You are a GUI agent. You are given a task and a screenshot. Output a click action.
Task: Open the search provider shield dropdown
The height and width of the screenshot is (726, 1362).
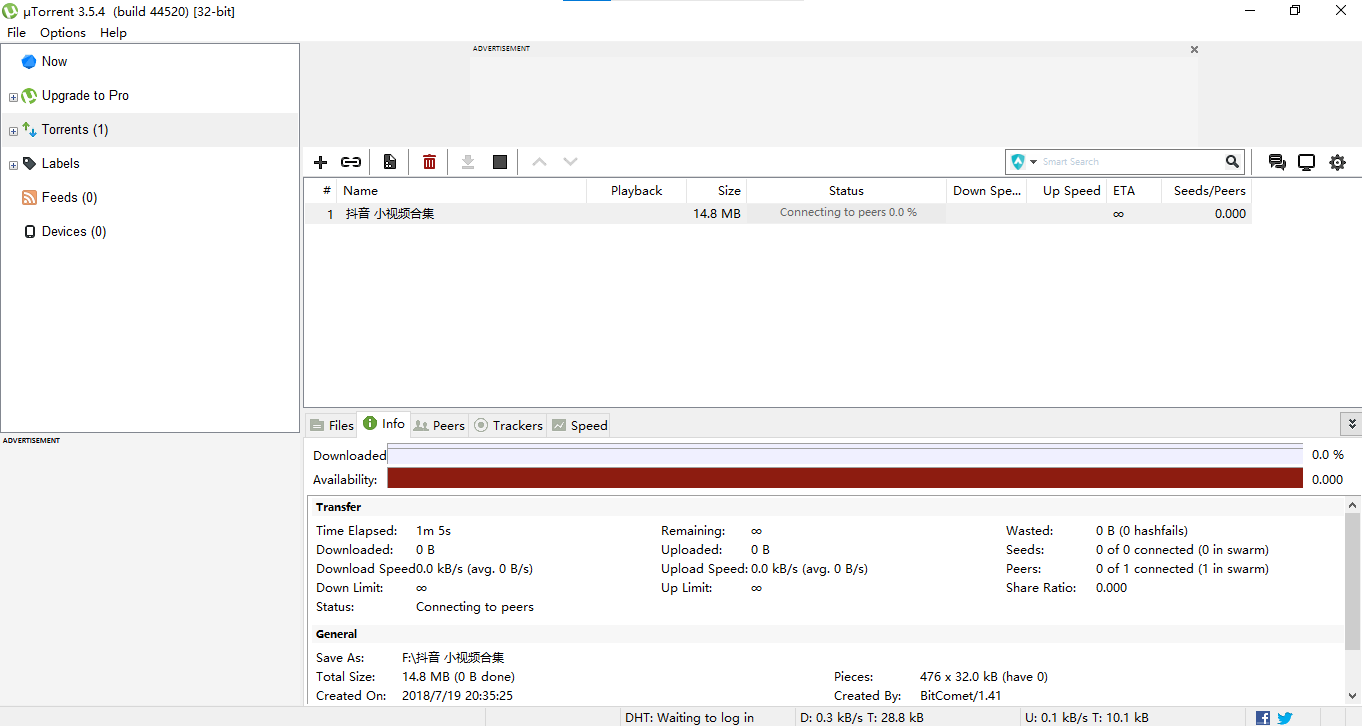[1024, 161]
